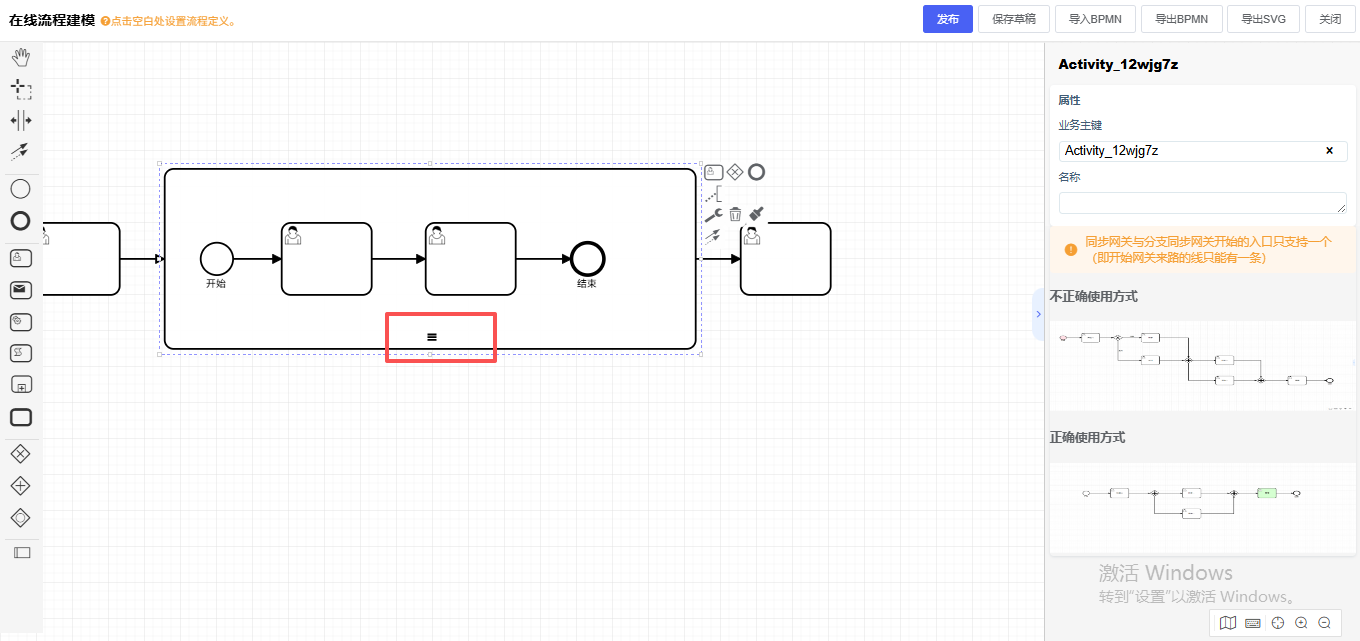
Task: Click 导入BPMN to import a file
Action: [x=1093, y=19]
